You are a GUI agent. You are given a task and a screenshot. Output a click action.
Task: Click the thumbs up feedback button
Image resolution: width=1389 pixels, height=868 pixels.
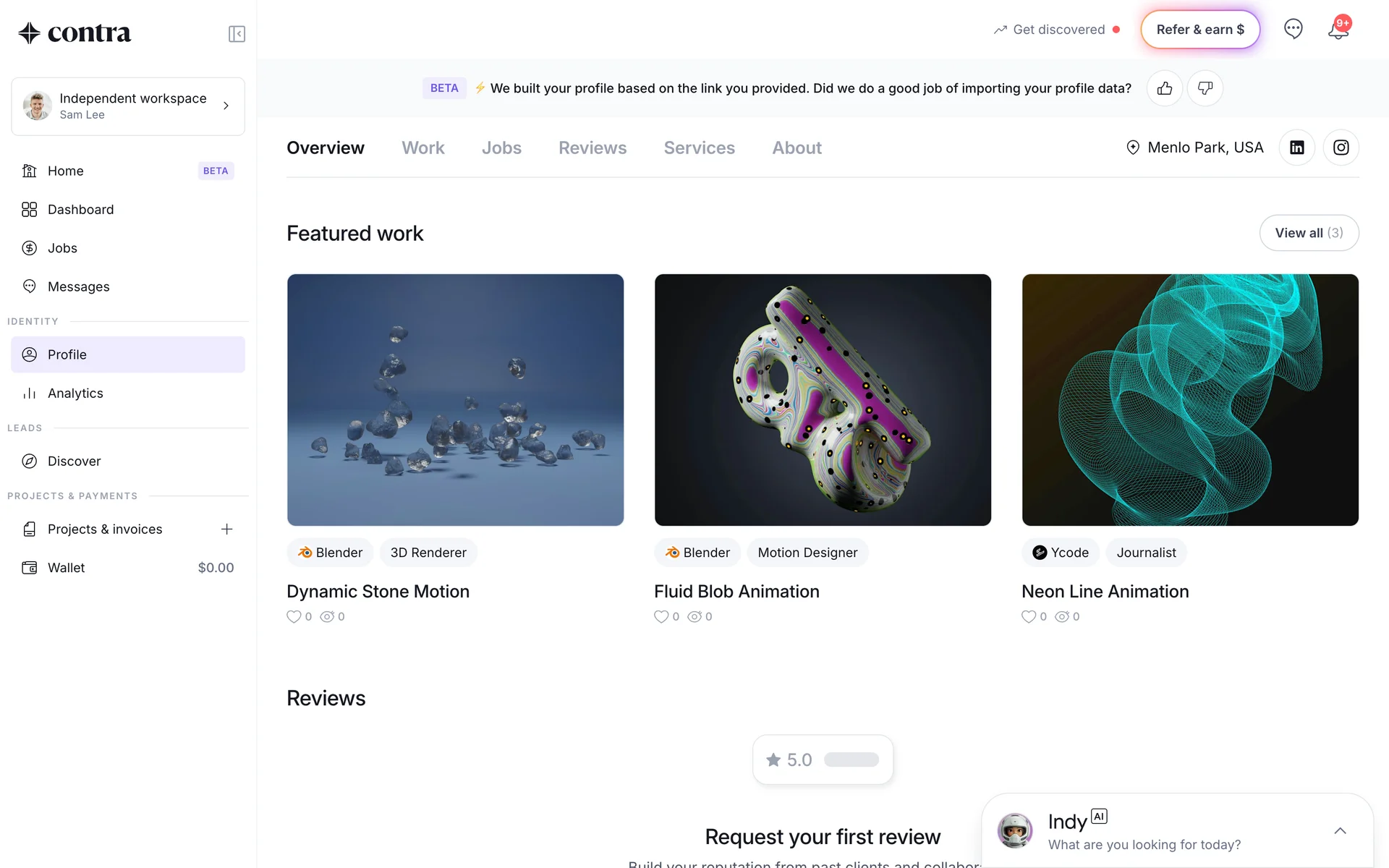[x=1164, y=88]
